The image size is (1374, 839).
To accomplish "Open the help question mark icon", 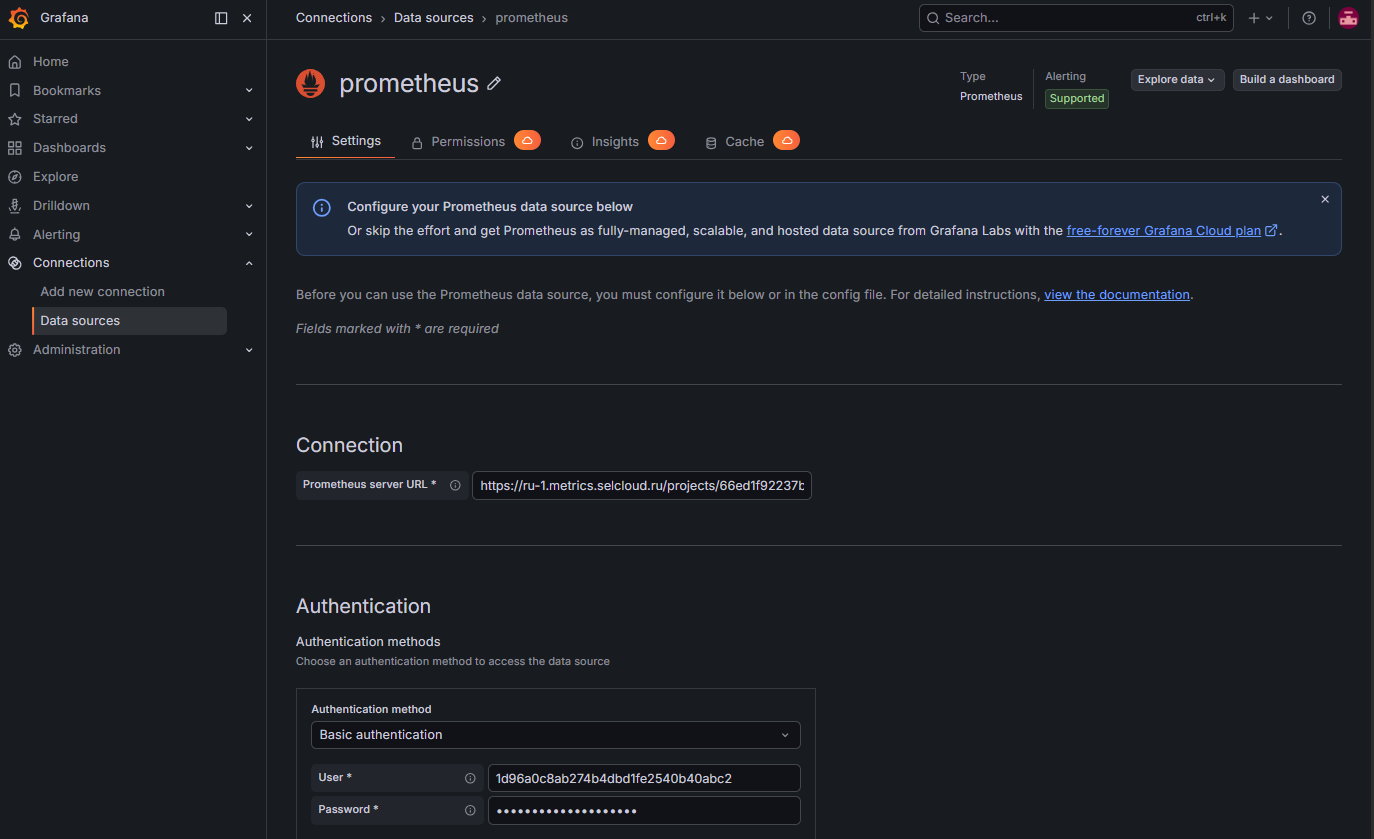I will pos(1309,18).
